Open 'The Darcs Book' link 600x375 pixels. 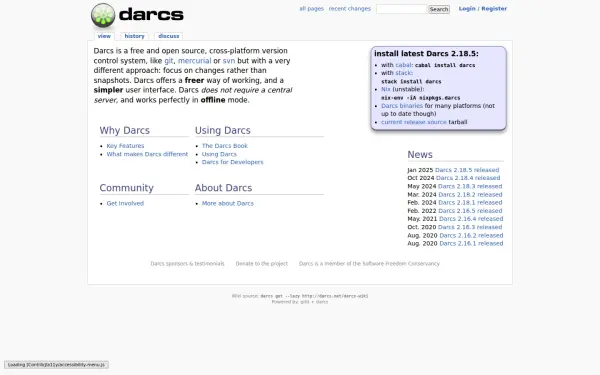click(225, 146)
